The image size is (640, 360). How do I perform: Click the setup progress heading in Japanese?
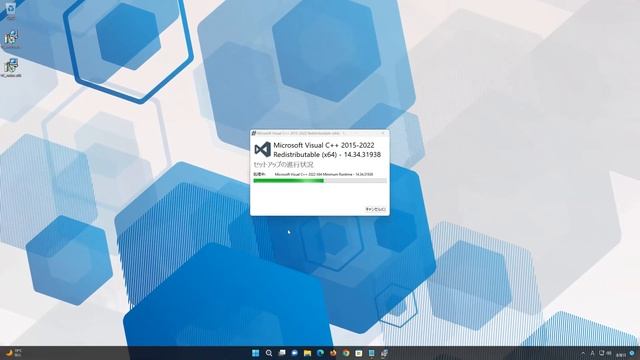pyautogui.click(x=283, y=164)
